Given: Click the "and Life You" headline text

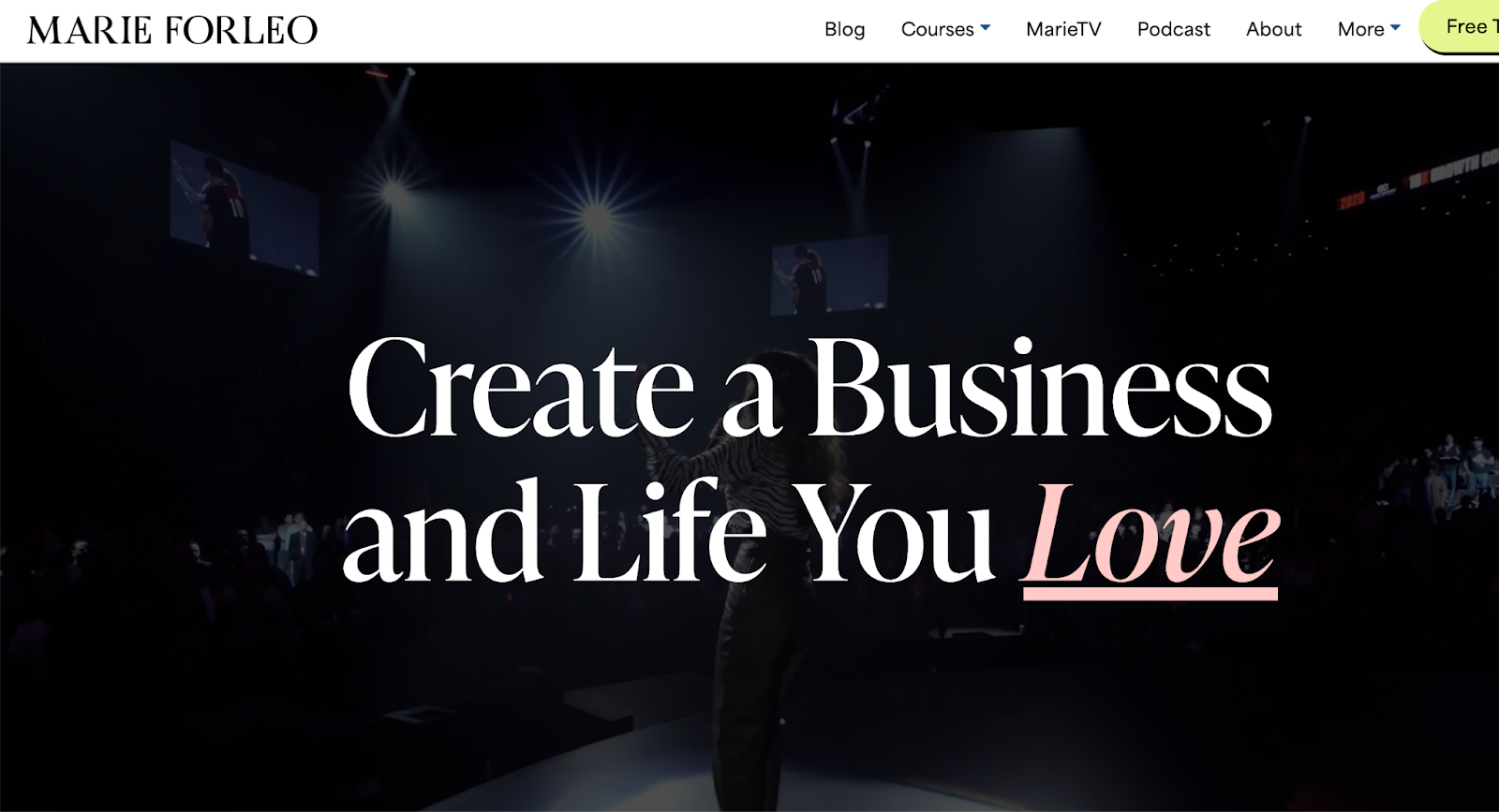Looking at the screenshot, I should pos(669,531).
